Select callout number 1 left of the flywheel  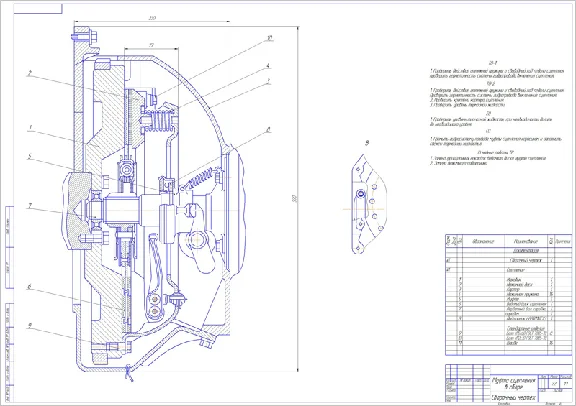[x=31, y=127]
